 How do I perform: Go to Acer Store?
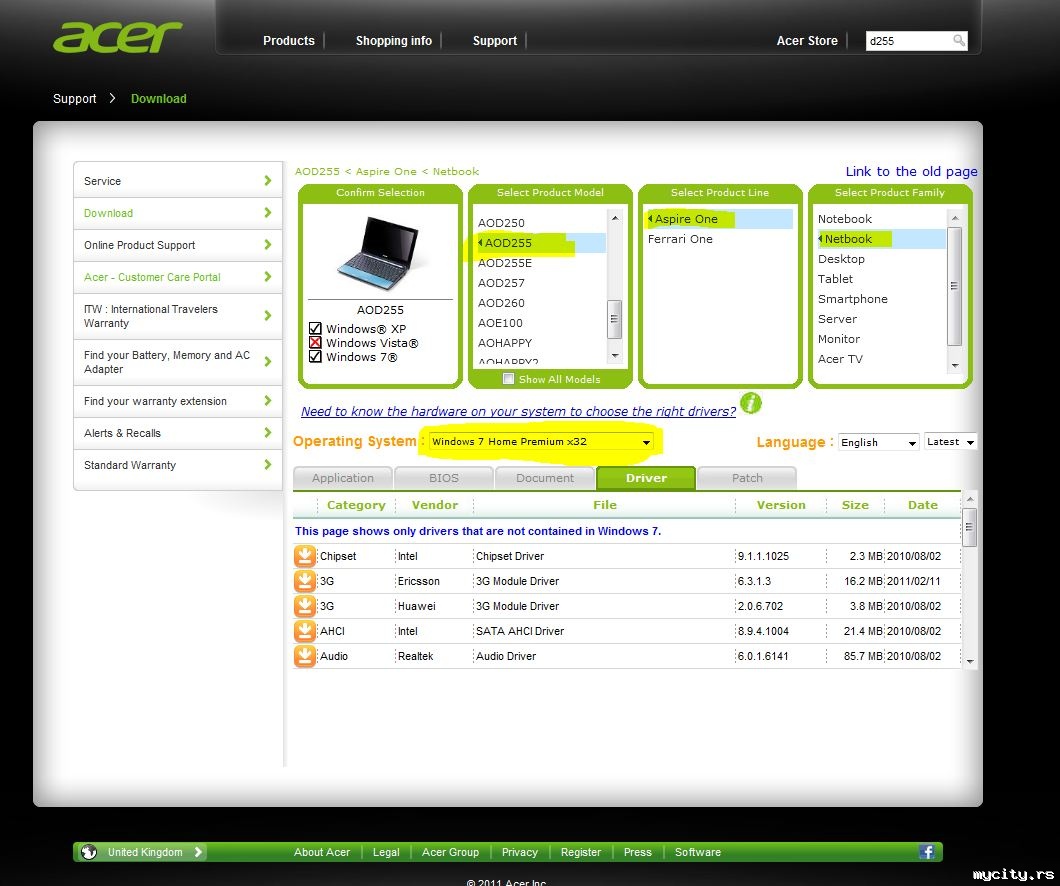(807, 41)
